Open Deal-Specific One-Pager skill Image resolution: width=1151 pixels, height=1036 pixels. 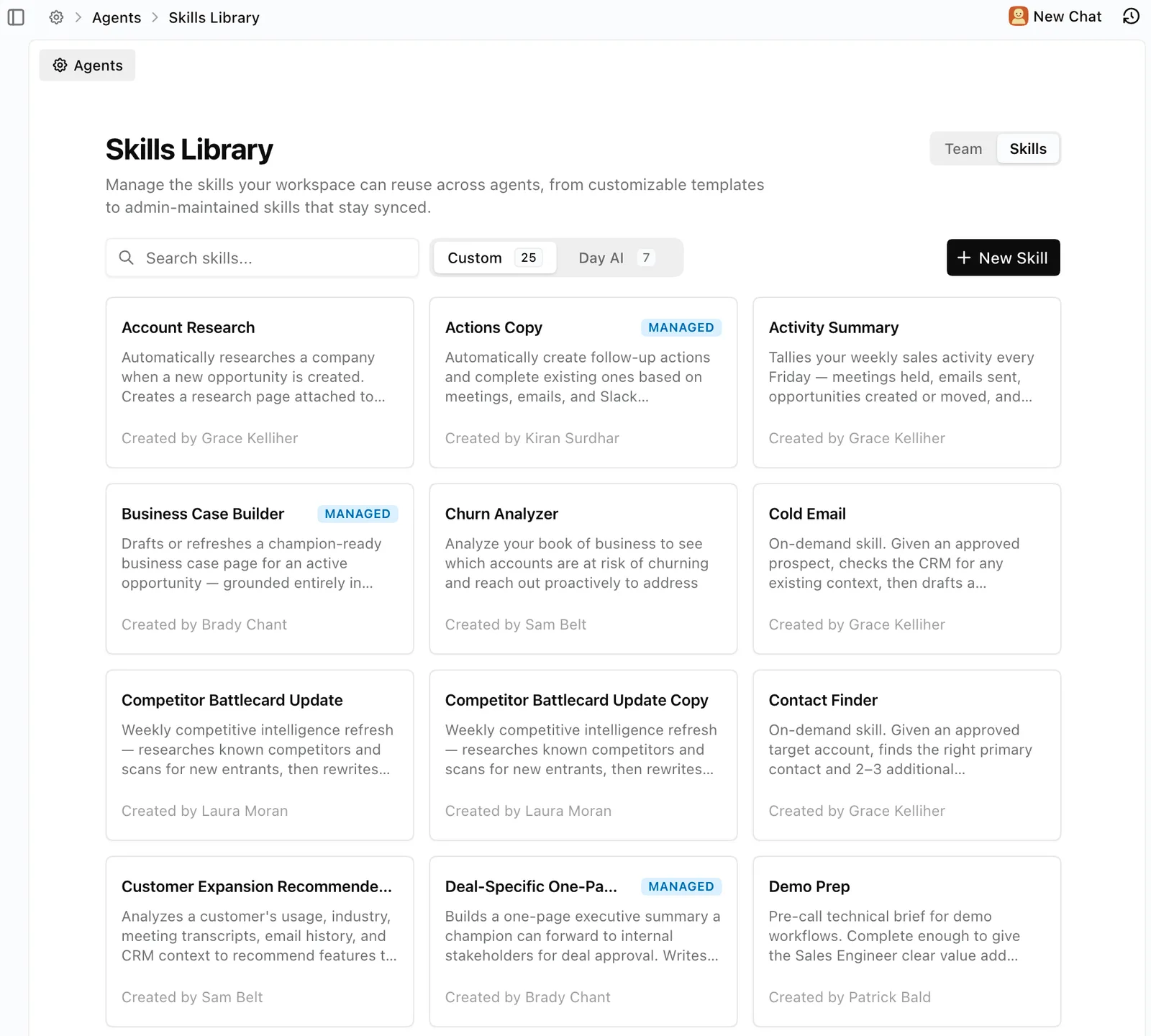583,942
